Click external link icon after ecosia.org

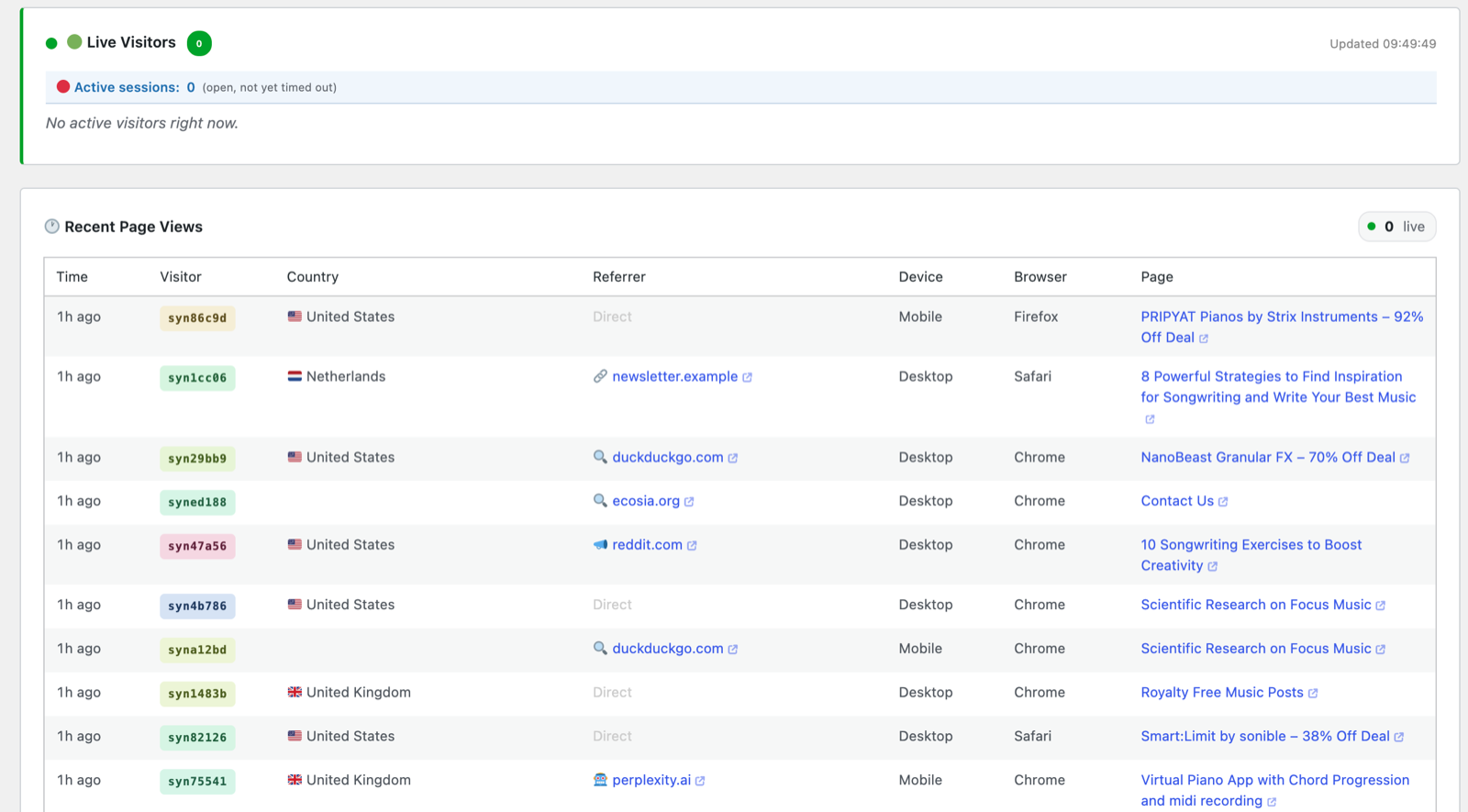689,502
